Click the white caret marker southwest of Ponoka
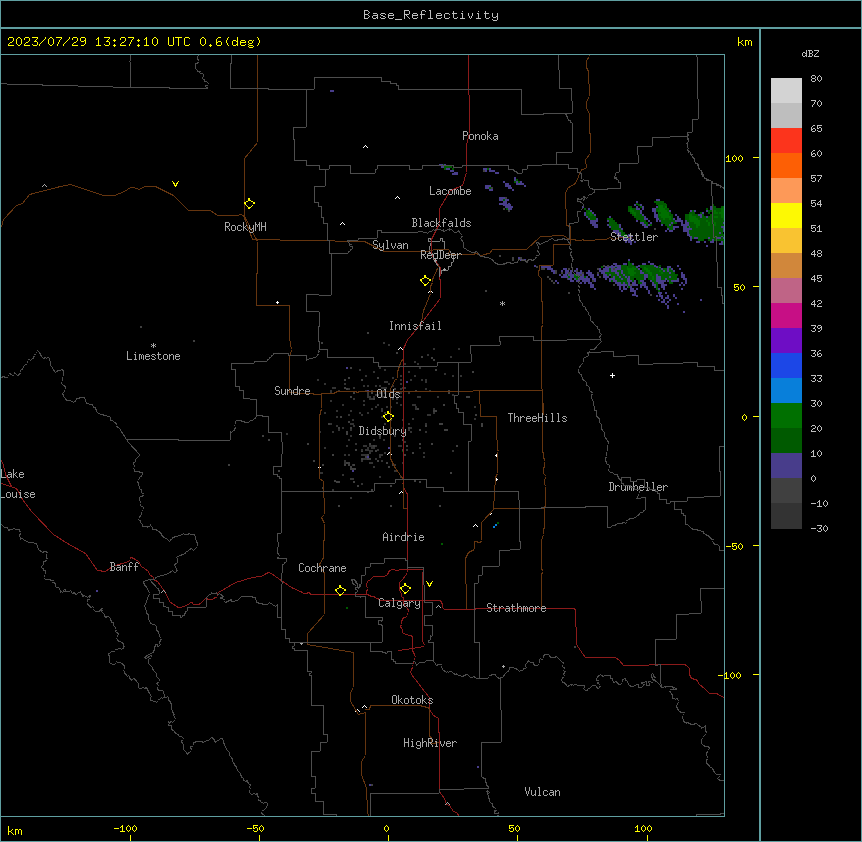 pyautogui.click(x=365, y=147)
